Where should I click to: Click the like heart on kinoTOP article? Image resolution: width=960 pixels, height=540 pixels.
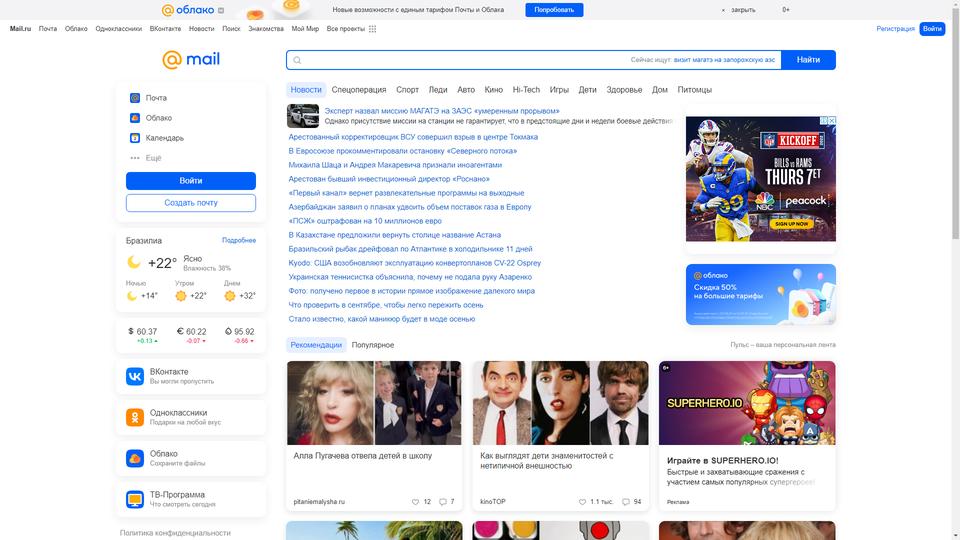click(582, 502)
